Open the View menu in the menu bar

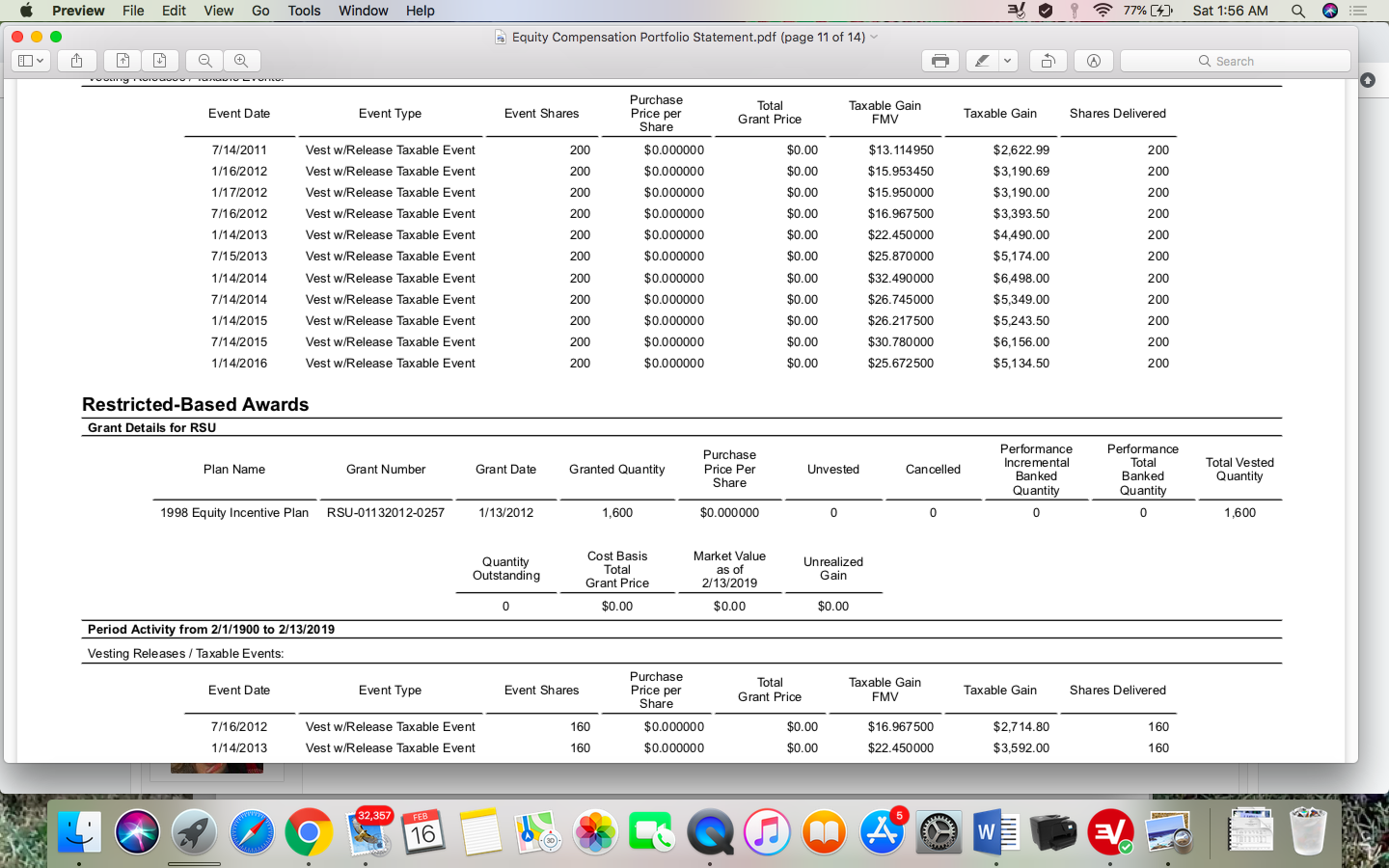218,11
